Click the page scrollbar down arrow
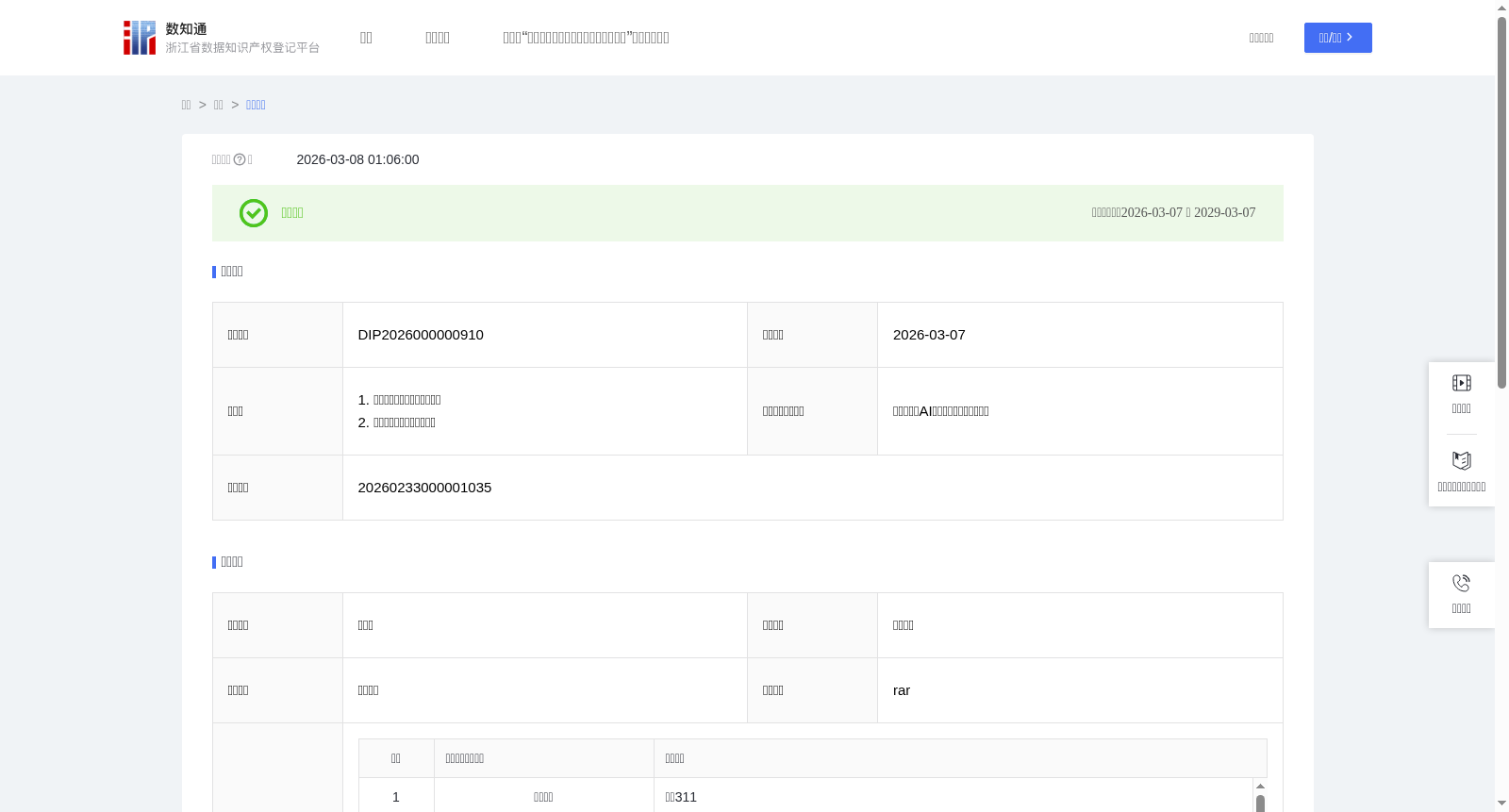This screenshot has height=812, width=1509. [1501, 804]
